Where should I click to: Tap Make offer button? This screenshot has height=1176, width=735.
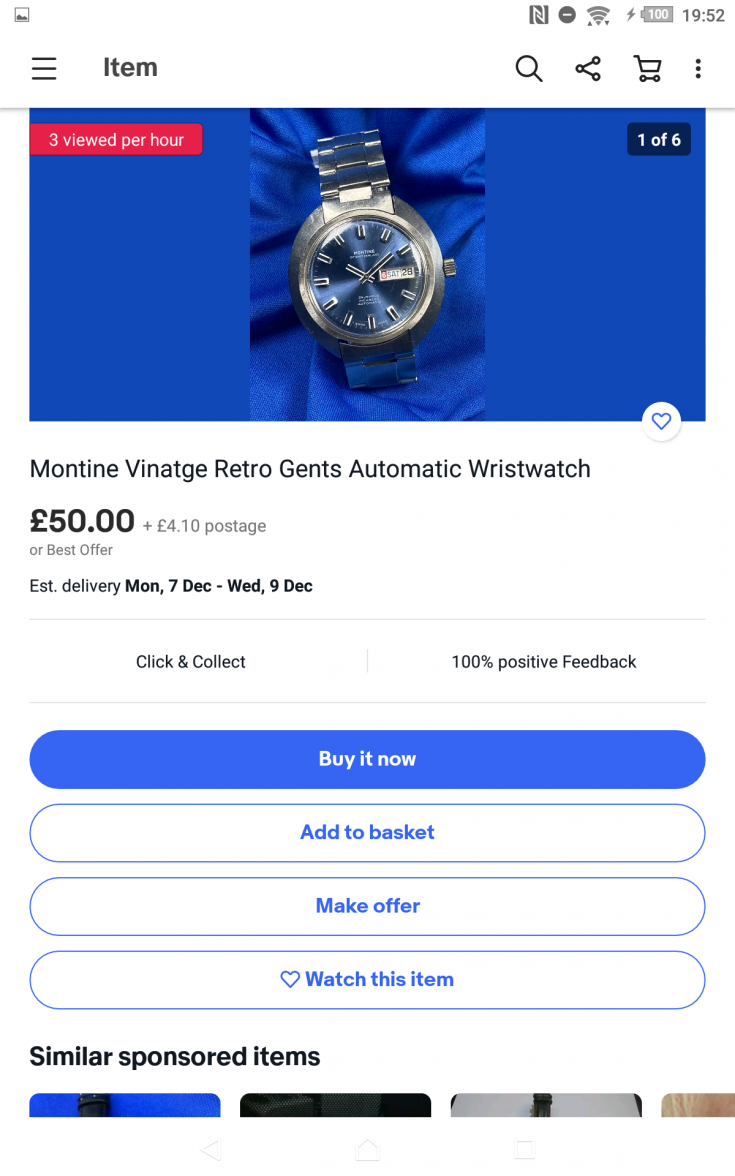pyautogui.click(x=367, y=906)
